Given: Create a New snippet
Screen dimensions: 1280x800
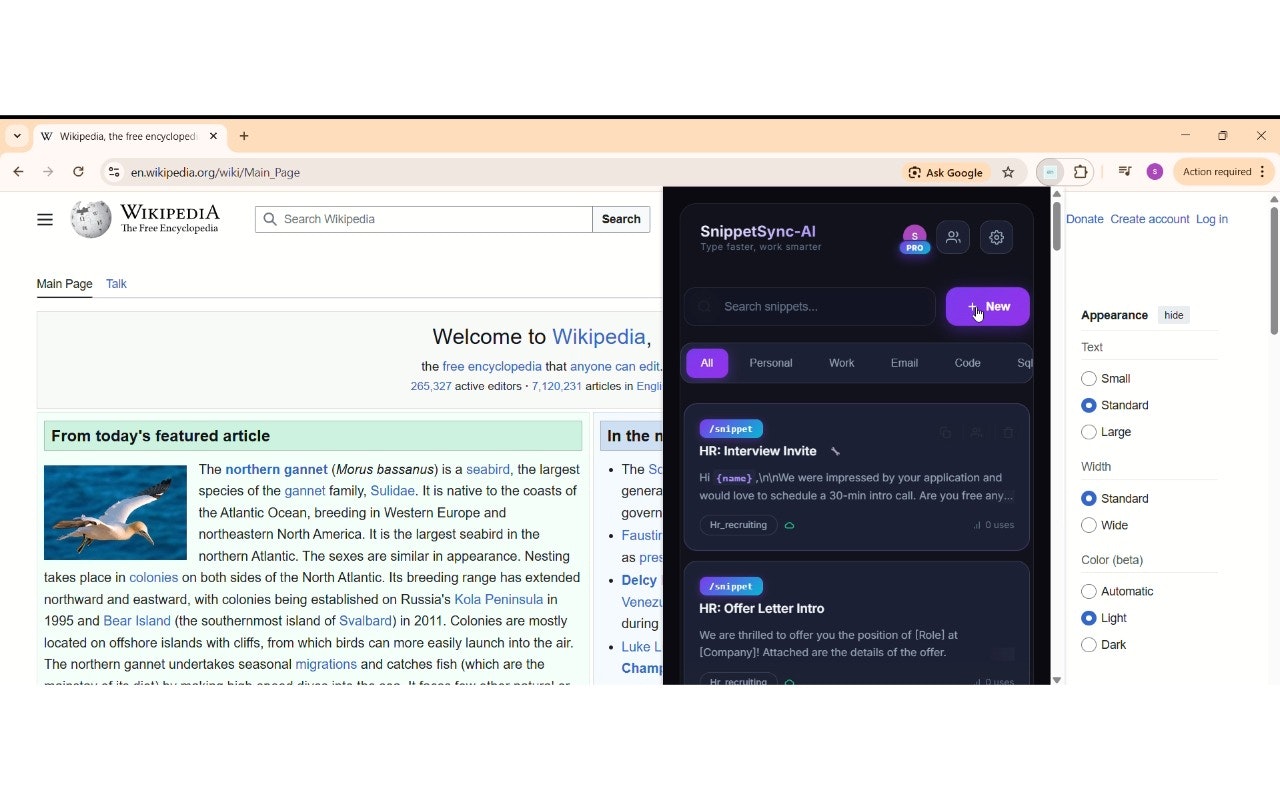Looking at the screenshot, I should (x=988, y=307).
